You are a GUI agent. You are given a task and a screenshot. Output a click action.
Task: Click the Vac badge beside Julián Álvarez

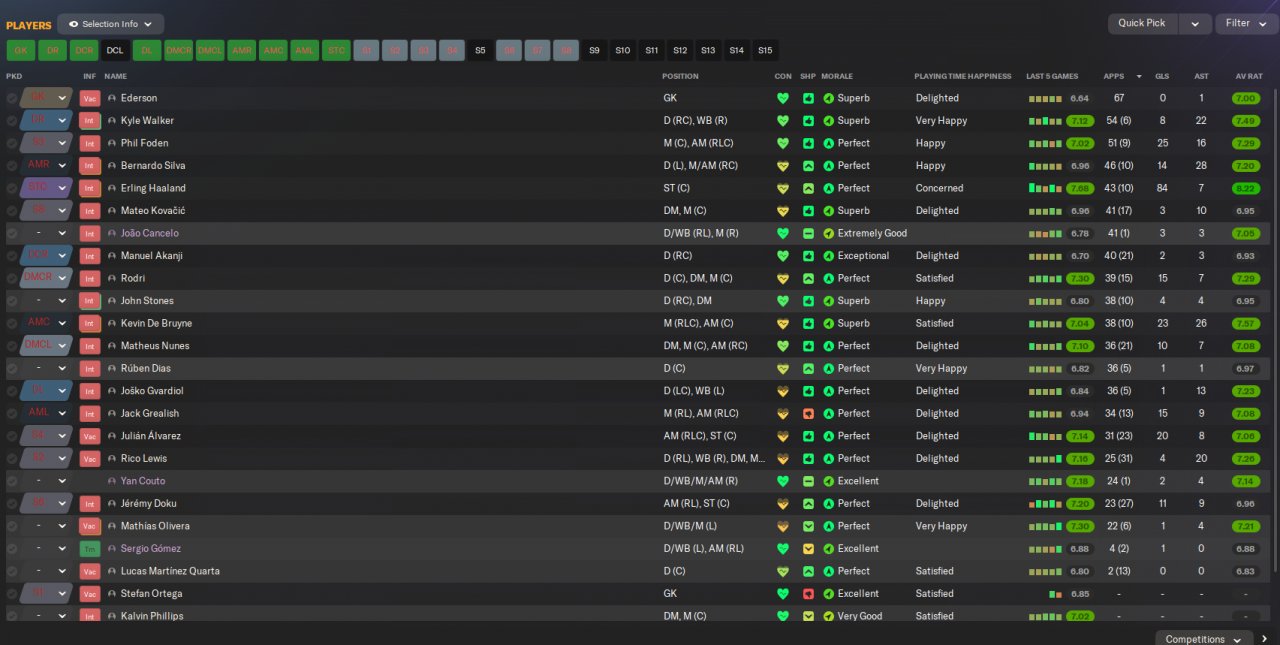[x=90, y=436]
